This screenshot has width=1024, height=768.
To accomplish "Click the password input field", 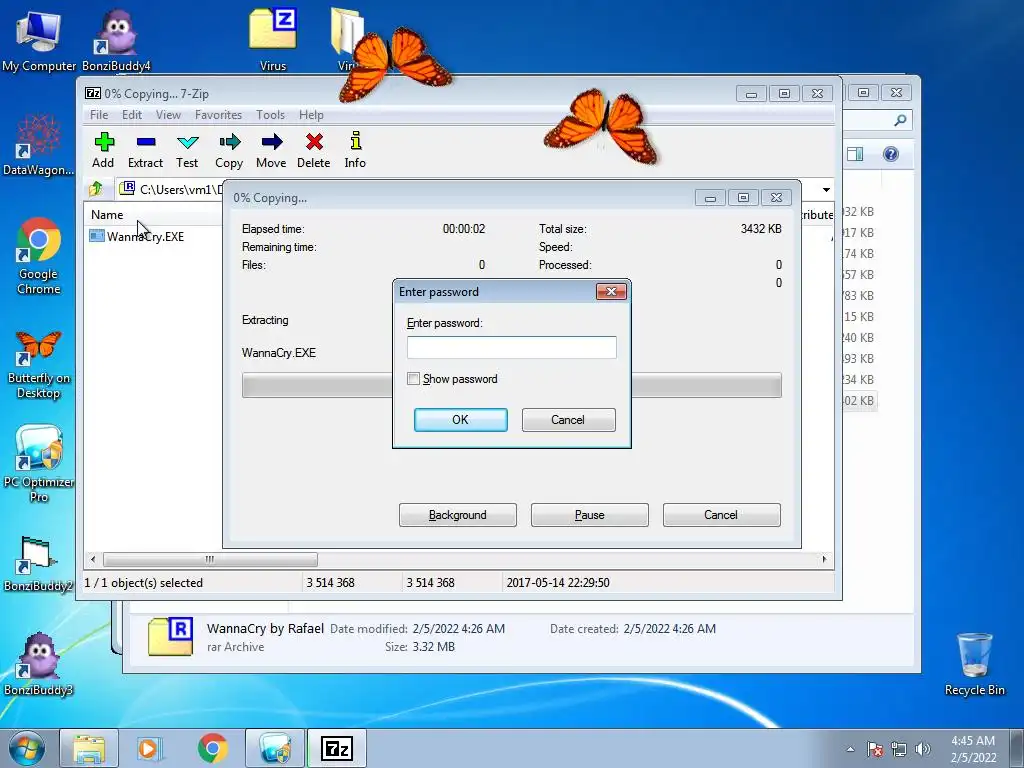I will pyautogui.click(x=511, y=347).
